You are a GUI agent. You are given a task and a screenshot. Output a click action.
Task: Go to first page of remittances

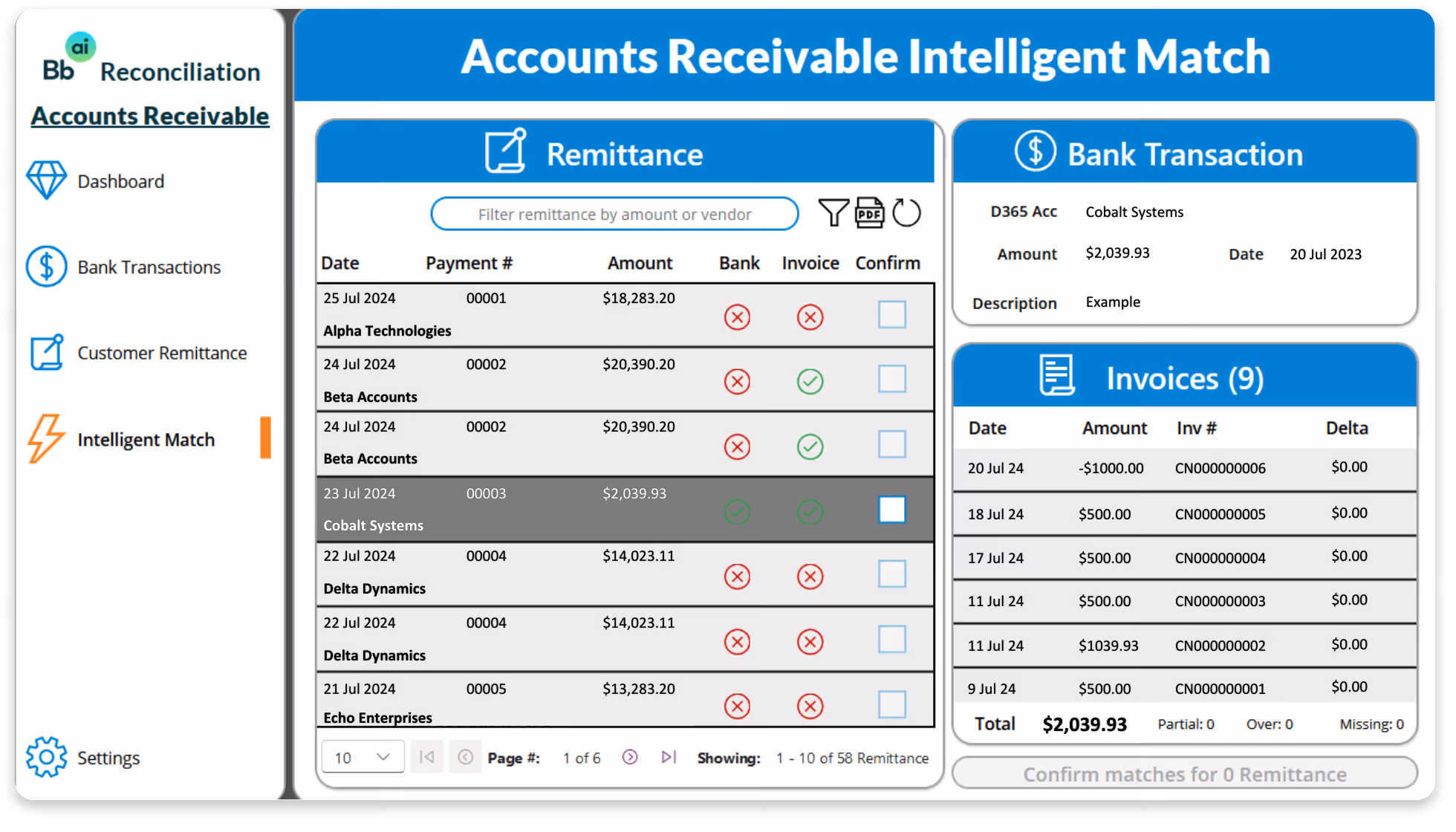(x=426, y=757)
